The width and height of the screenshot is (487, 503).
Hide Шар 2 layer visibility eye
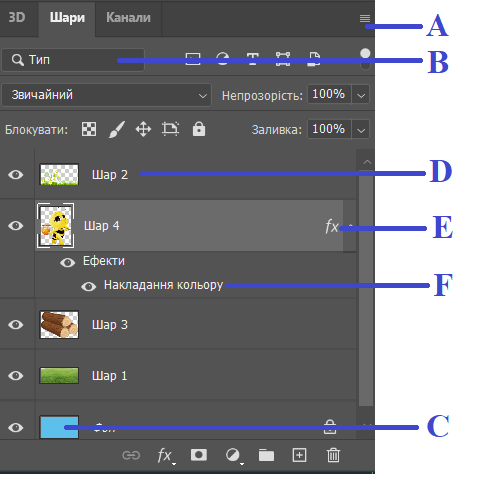pos(16,174)
